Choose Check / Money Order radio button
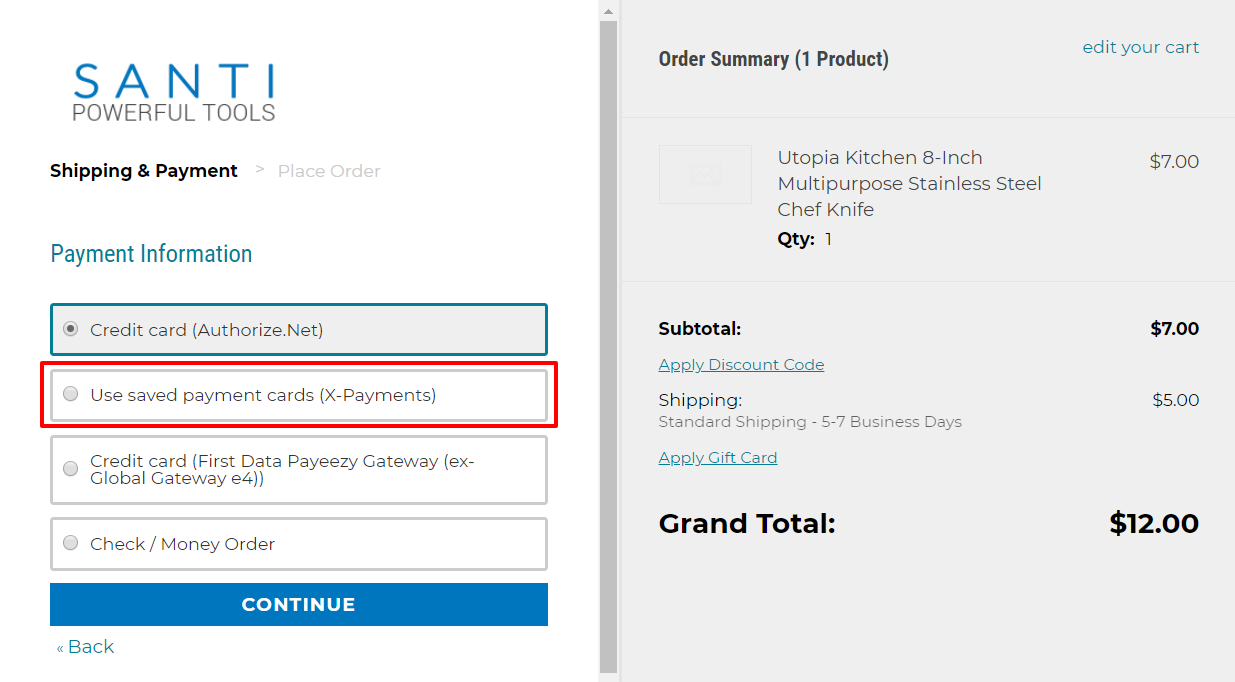Viewport: 1235px width, 682px height. [70, 543]
